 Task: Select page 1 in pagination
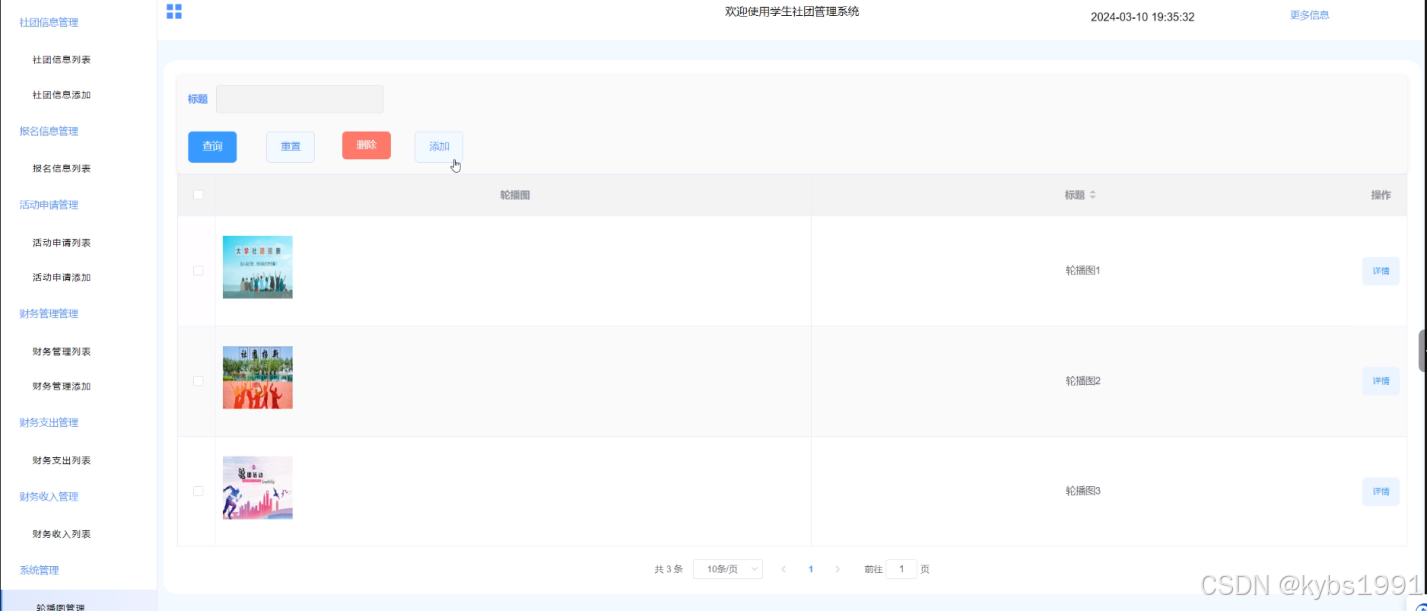[x=810, y=569]
